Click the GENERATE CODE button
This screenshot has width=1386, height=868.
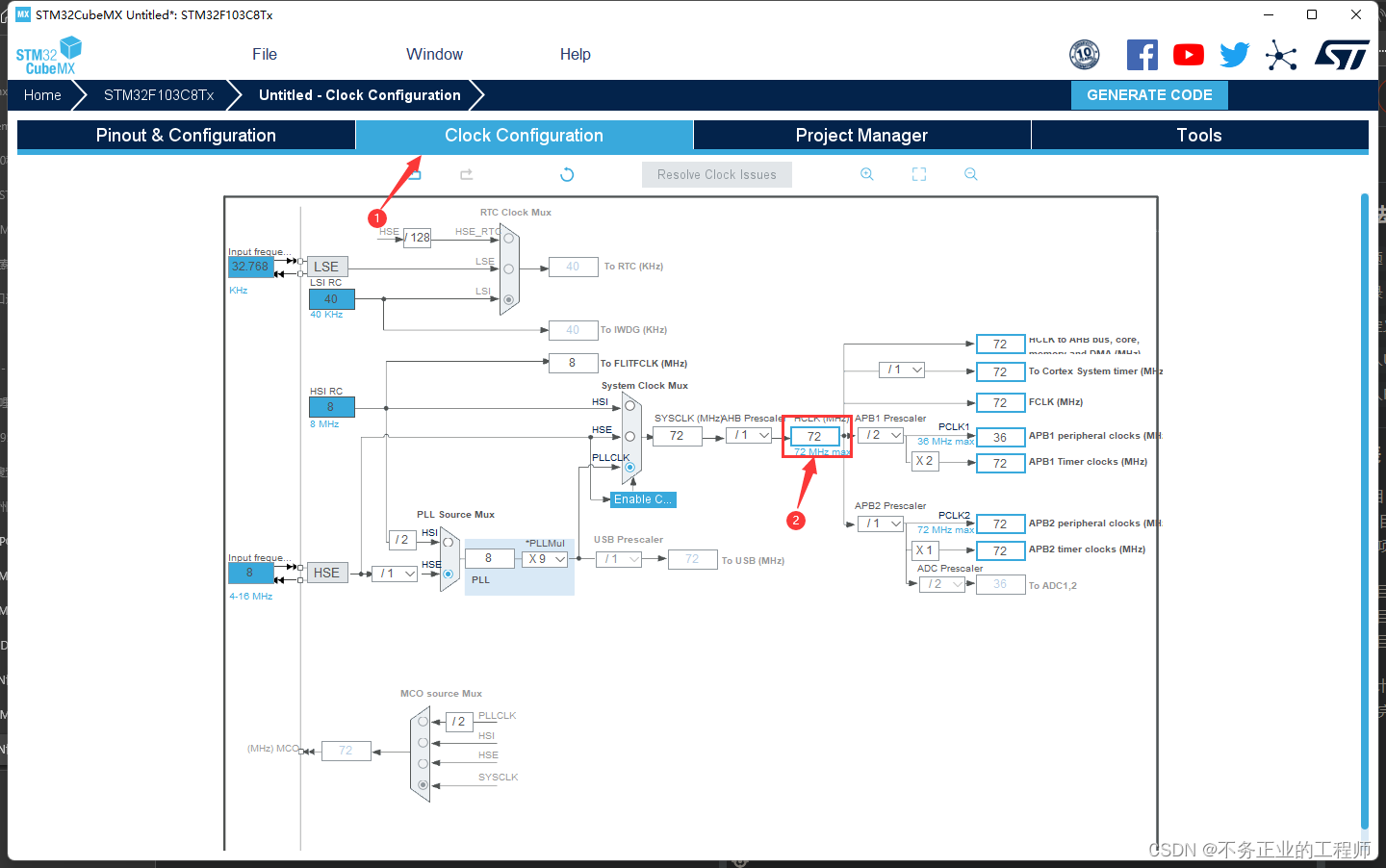coord(1149,95)
